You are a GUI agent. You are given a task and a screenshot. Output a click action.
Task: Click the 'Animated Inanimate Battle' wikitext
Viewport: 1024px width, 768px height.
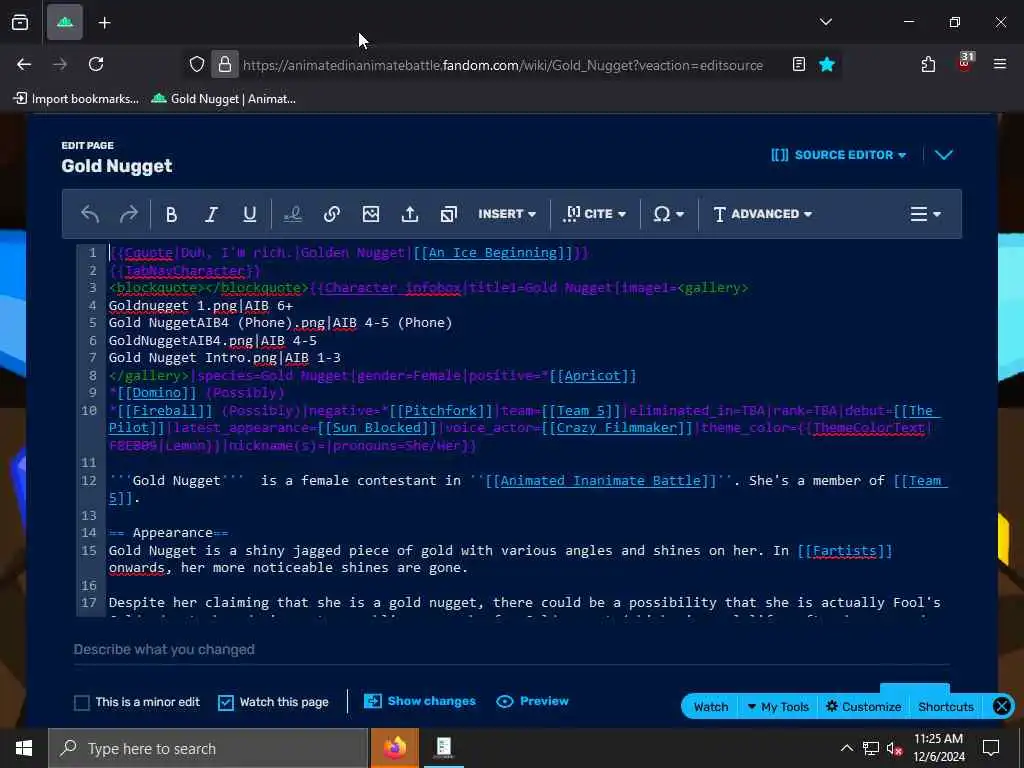[600, 481]
